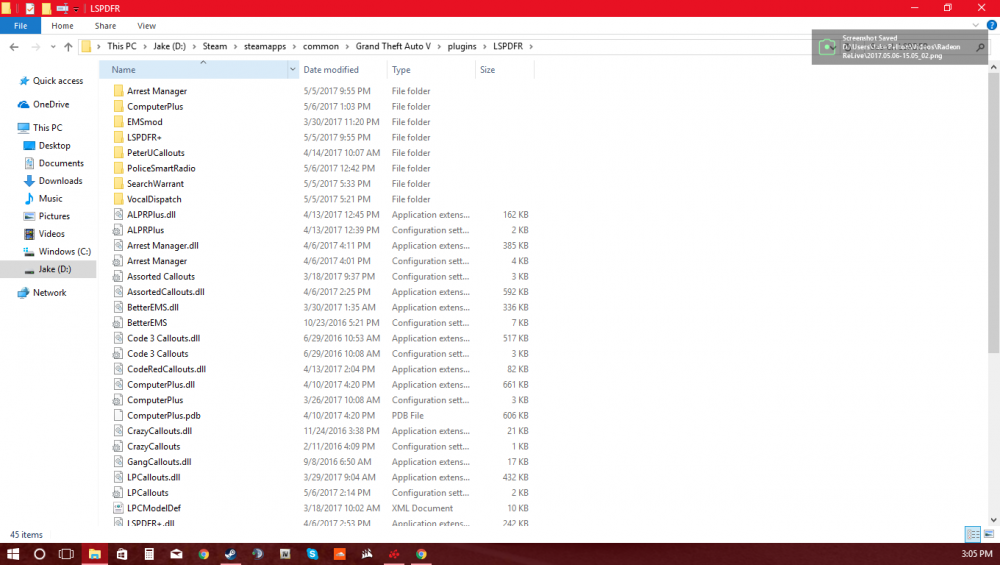Open the Share ribbon tab

coord(105,26)
